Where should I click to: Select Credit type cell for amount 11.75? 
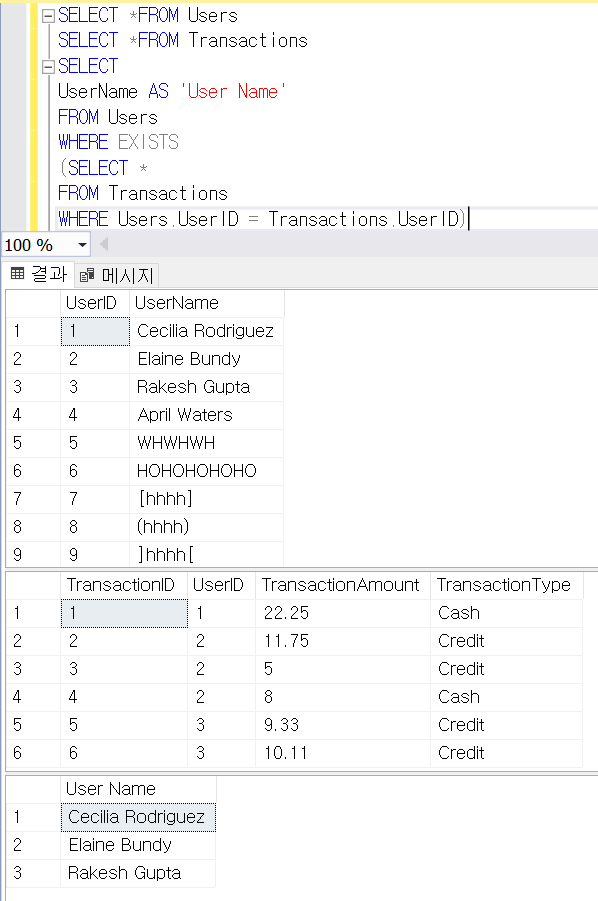coord(507,641)
